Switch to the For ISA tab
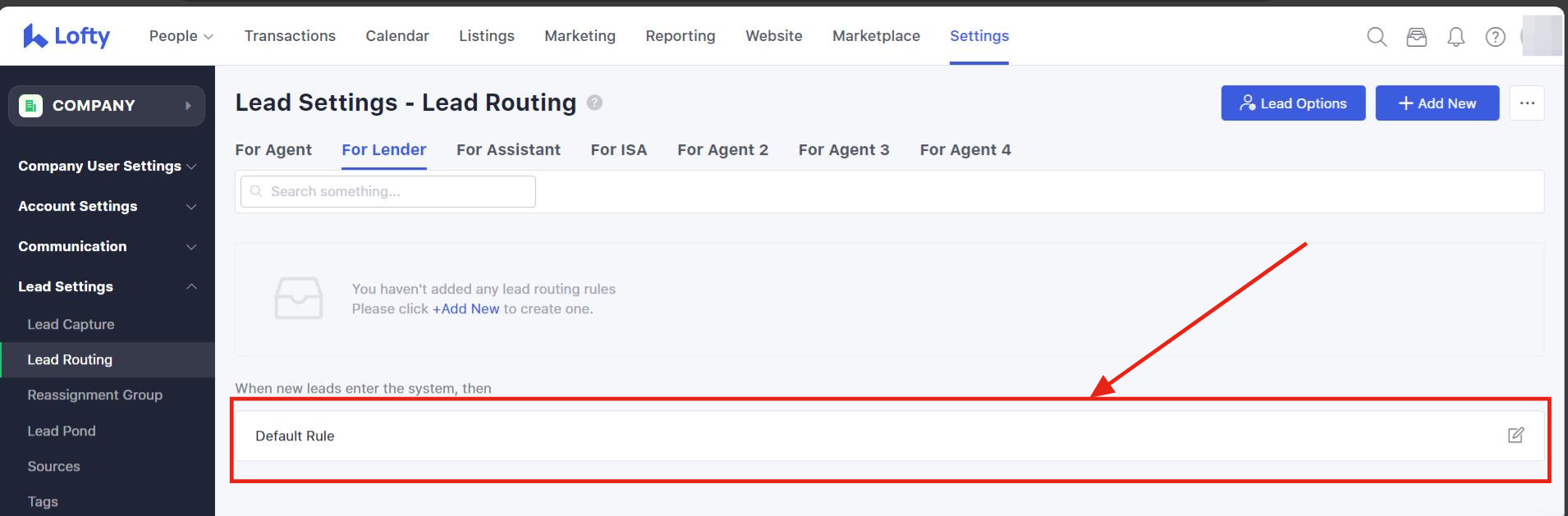Screen dimensions: 1568x516 tap(618, 150)
